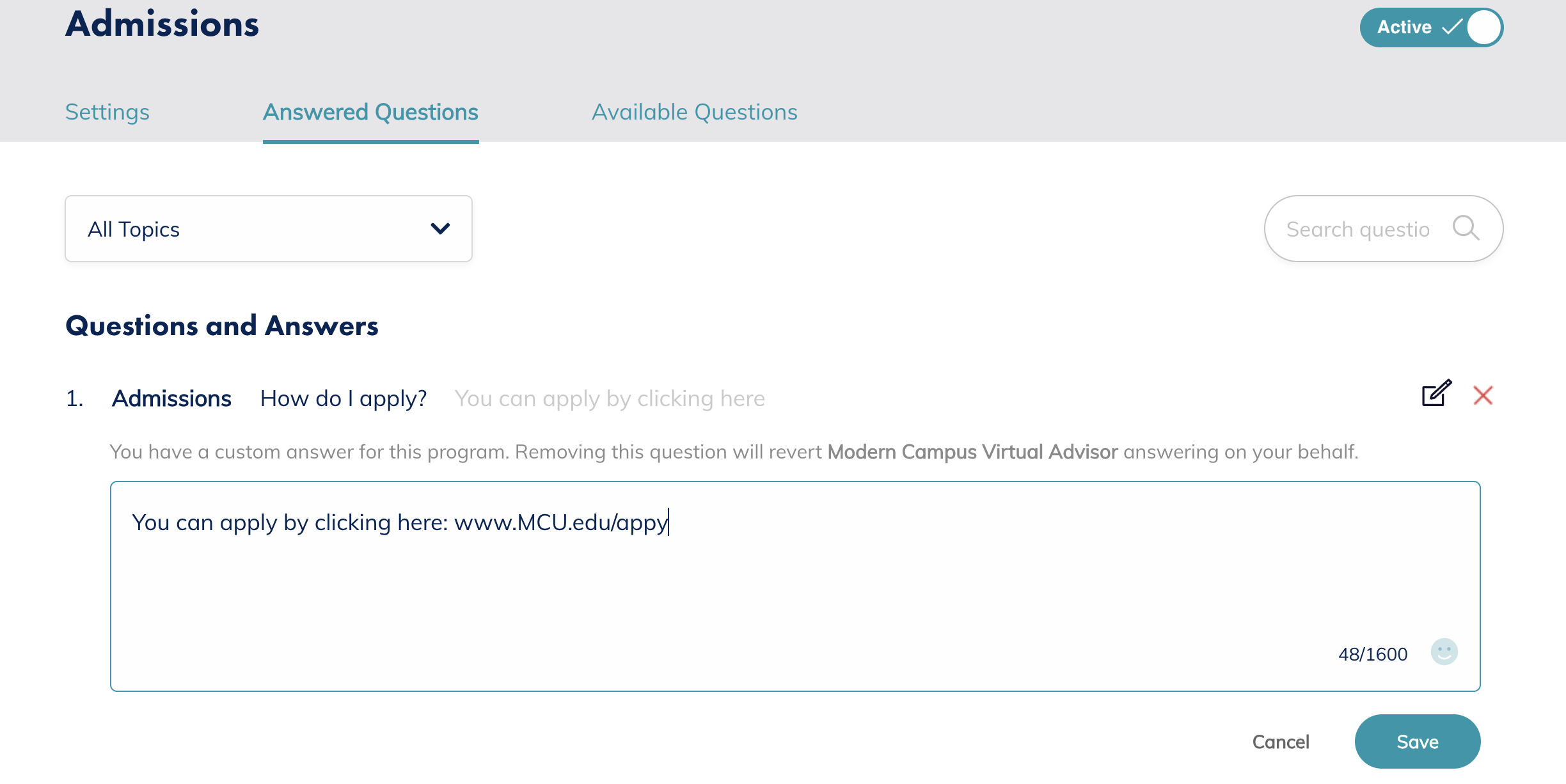Viewport: 1566px width, 784px height.
Task: Select the question text 'How do I apply?'
Action: pos(343,398)
